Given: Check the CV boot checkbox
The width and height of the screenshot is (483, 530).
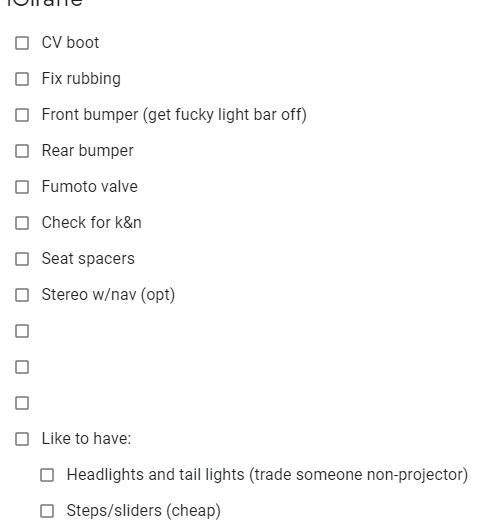Looking at the screenshot, I should point(22,43).
